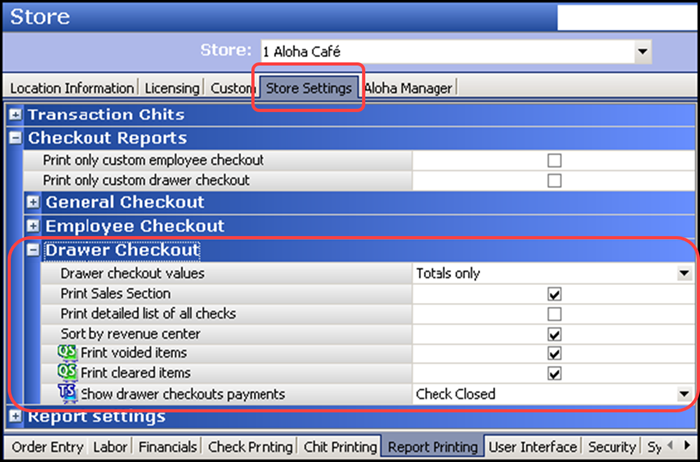This screenshot has width=700, height=462.
Task: Open the Store selection dropdown arrow
Action: coord(642,52)
